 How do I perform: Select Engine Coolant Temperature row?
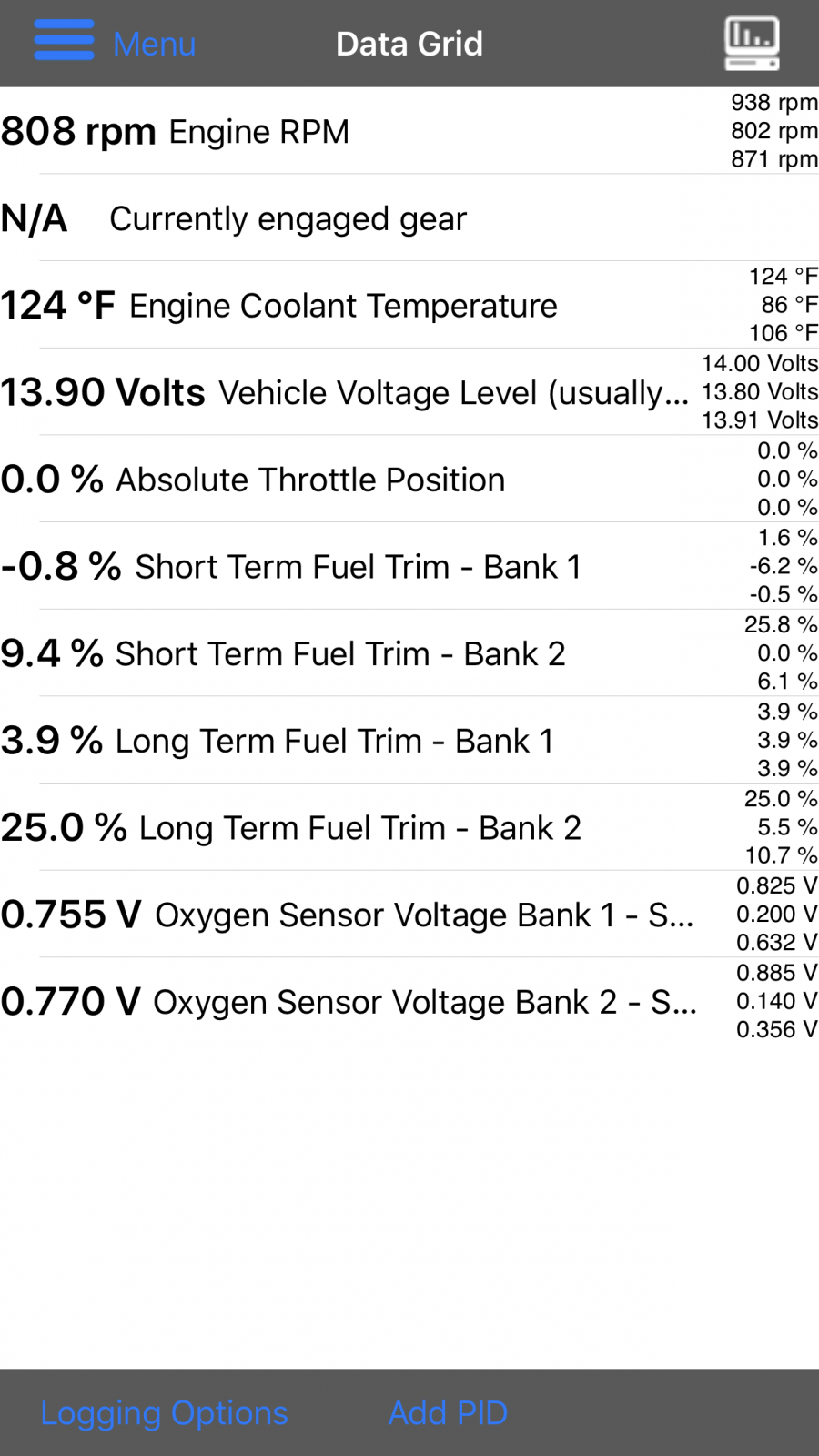[x=409, y=305]
